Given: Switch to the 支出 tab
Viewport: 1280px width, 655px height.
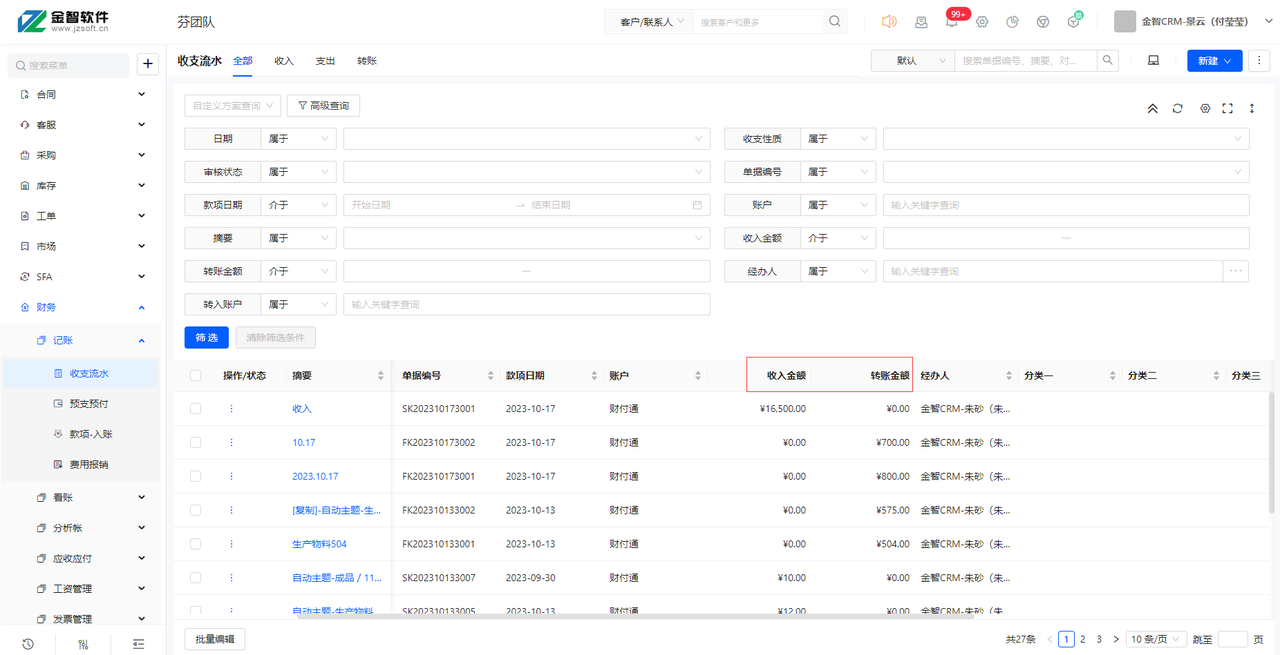Looking at the screenshot, I should (325, 61).
